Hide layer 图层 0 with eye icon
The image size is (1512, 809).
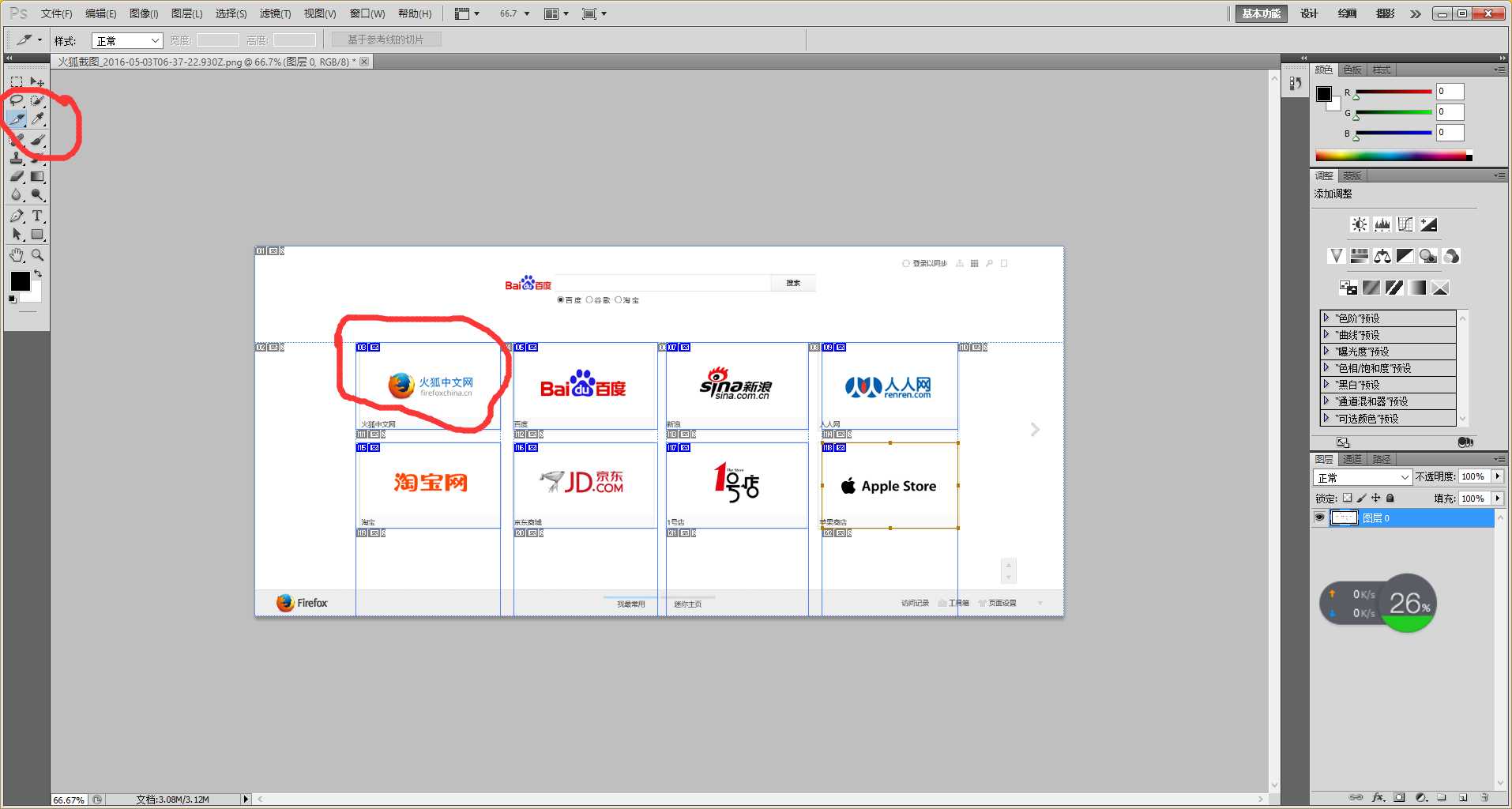pyautogui.click(x=1319, y=517)
